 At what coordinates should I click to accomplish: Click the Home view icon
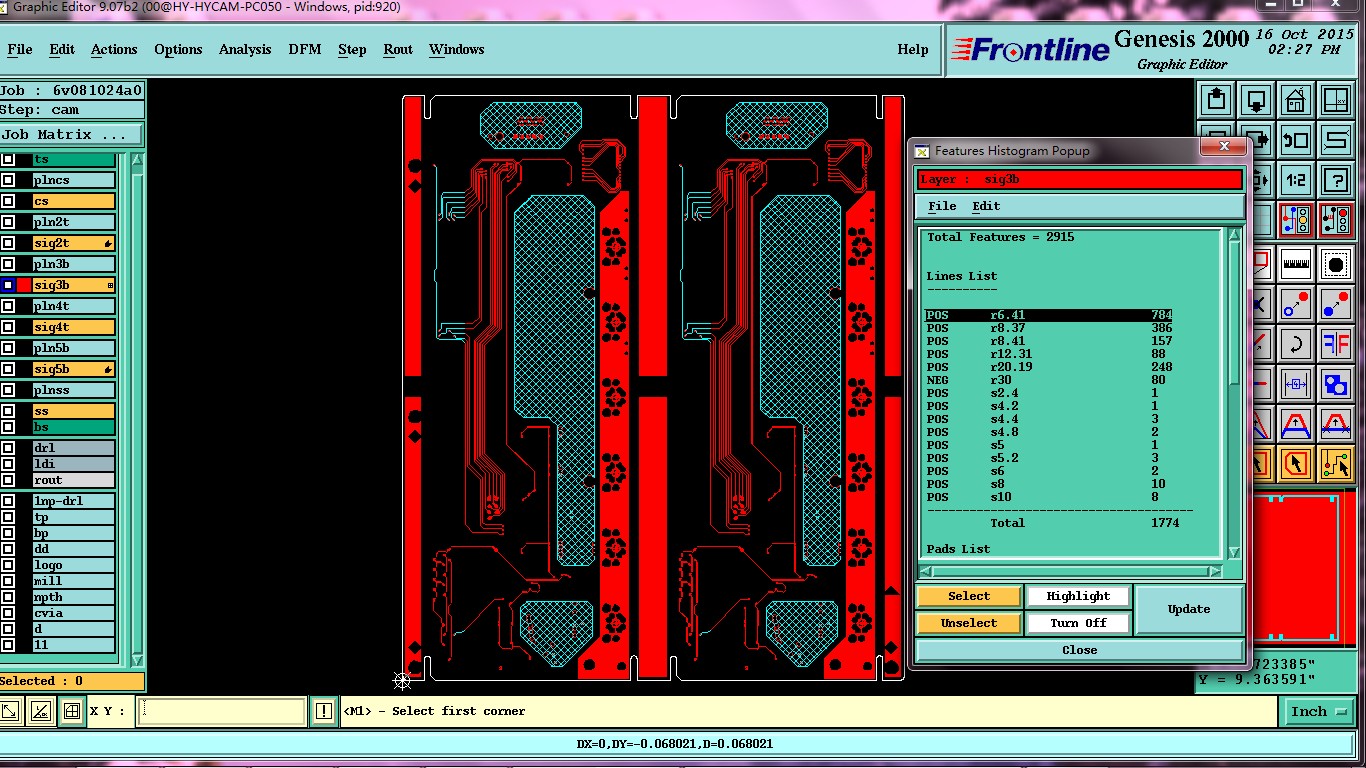(1296, 99)
